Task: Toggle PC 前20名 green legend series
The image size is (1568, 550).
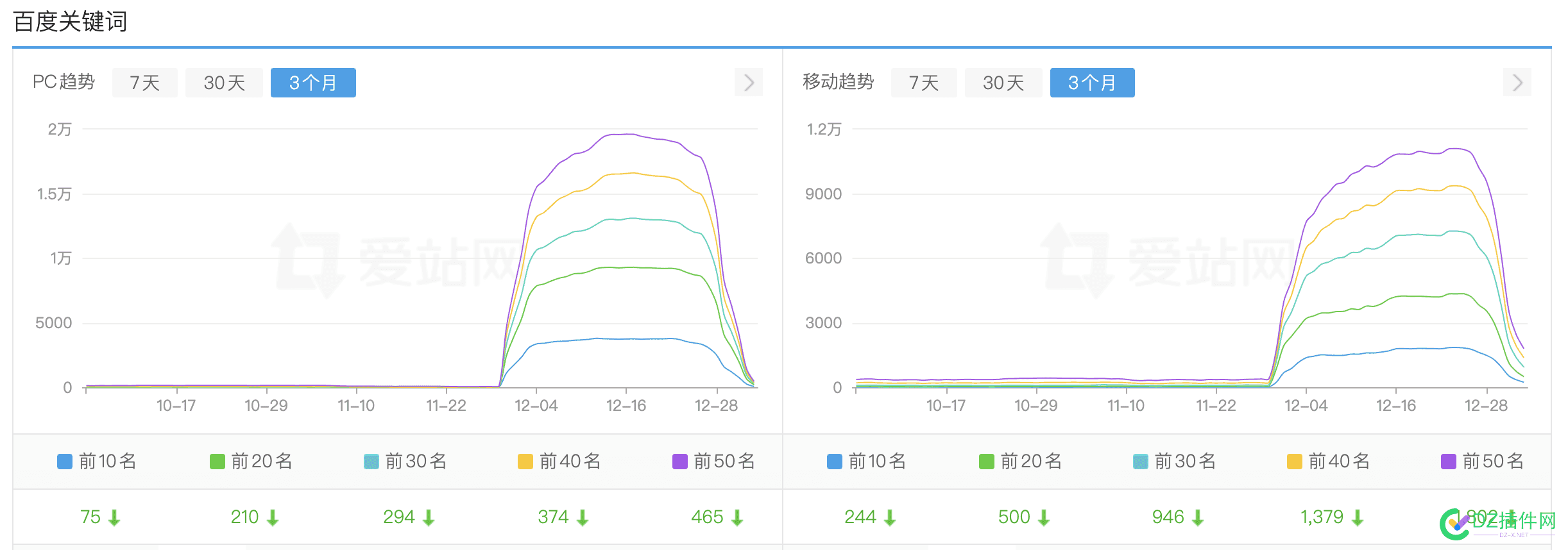Action: pyautogui.click(x=251, y=462)
